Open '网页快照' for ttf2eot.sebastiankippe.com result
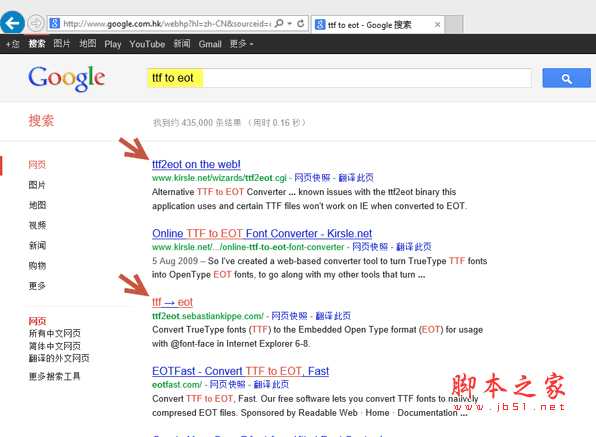The width and height of the screenshot is (596, 437). [x=290, y=316]
